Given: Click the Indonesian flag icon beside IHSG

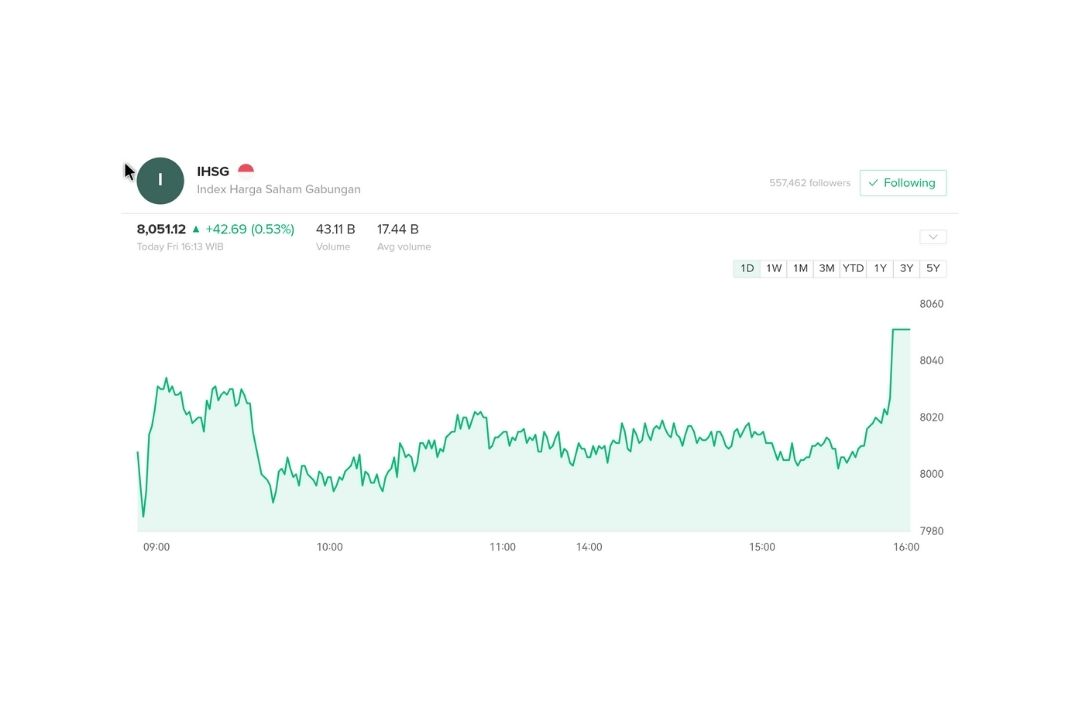Looking at the screenshot, I should (246, 171).
